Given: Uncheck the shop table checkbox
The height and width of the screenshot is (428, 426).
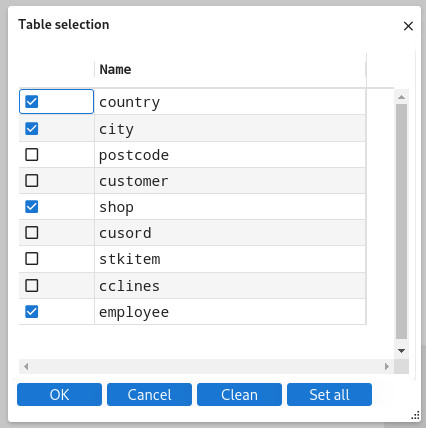Looking at the screenshot, I should click(x=32, y=207).
